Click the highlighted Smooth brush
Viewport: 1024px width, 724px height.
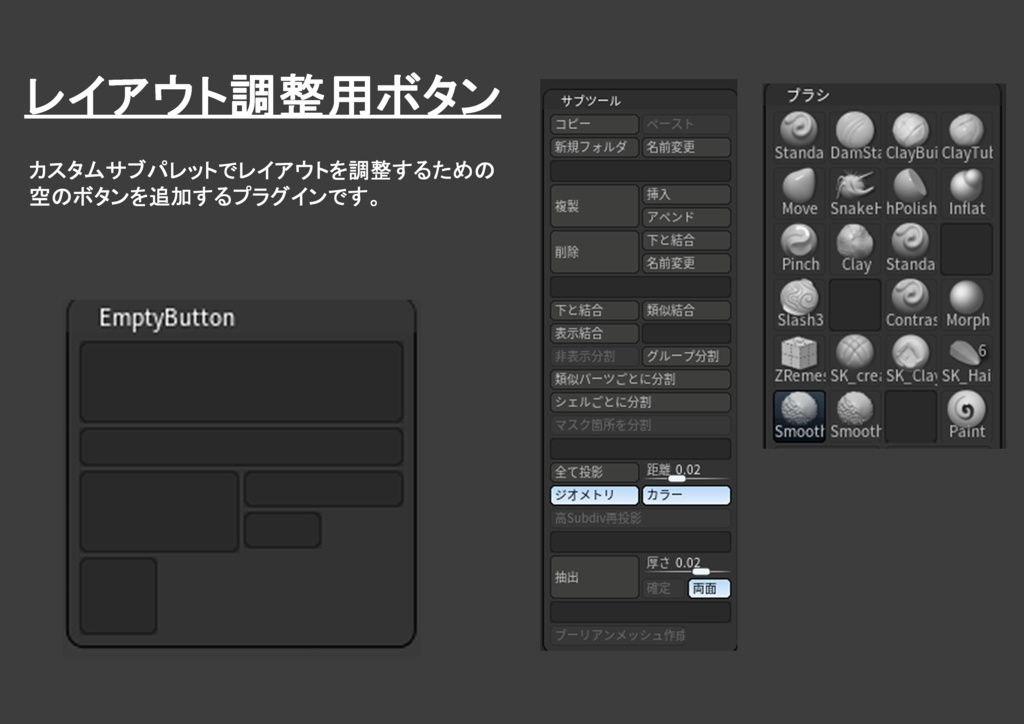[799, 416]
